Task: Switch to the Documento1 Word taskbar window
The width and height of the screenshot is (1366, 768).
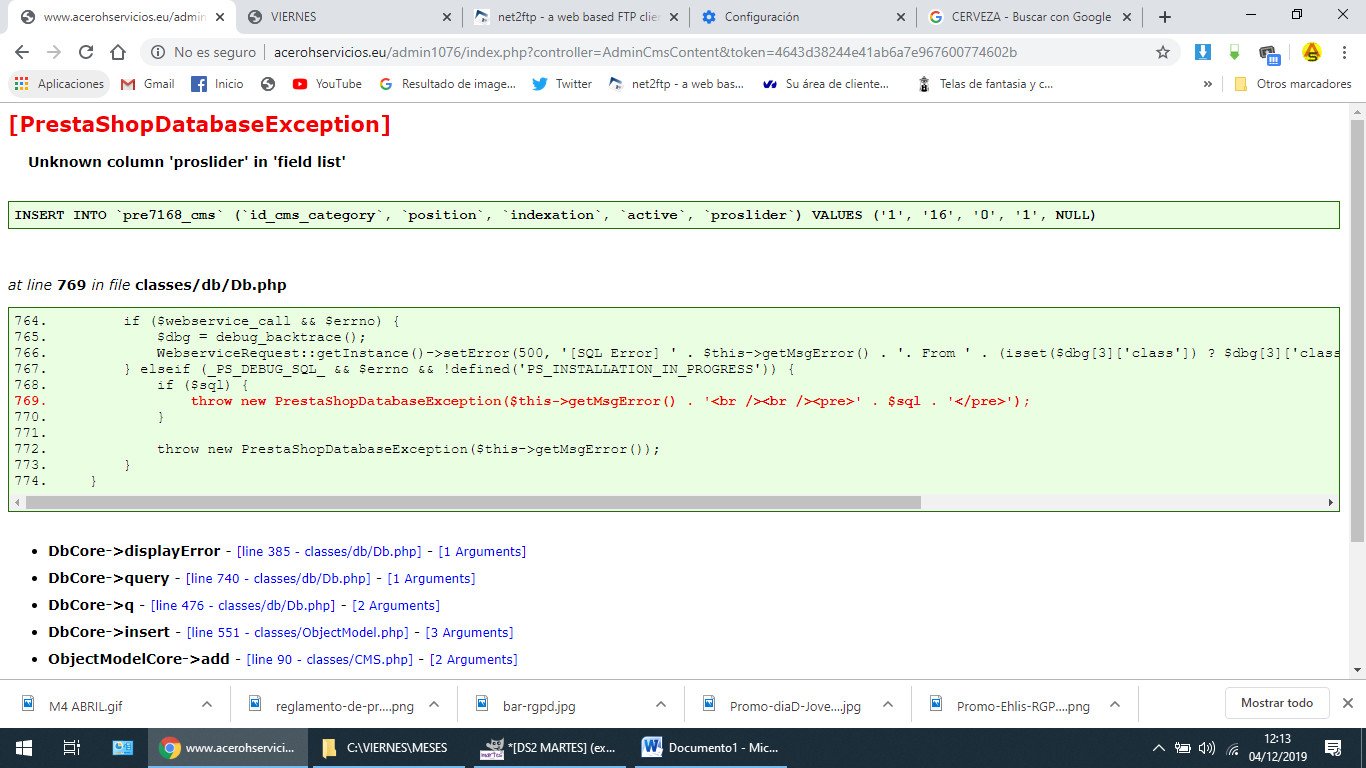Action: 712,747
